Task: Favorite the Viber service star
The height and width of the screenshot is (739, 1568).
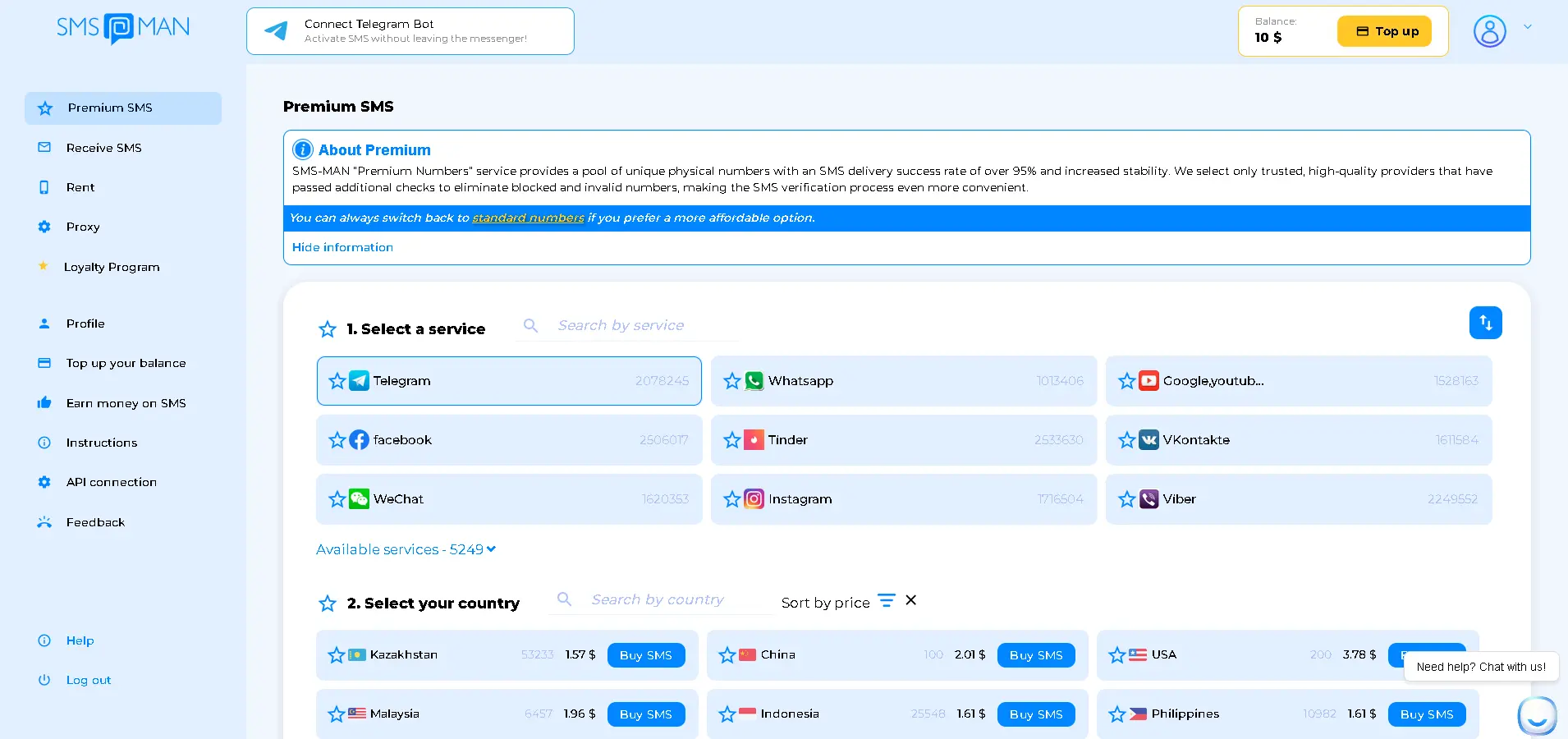Action: (1126, 499)
